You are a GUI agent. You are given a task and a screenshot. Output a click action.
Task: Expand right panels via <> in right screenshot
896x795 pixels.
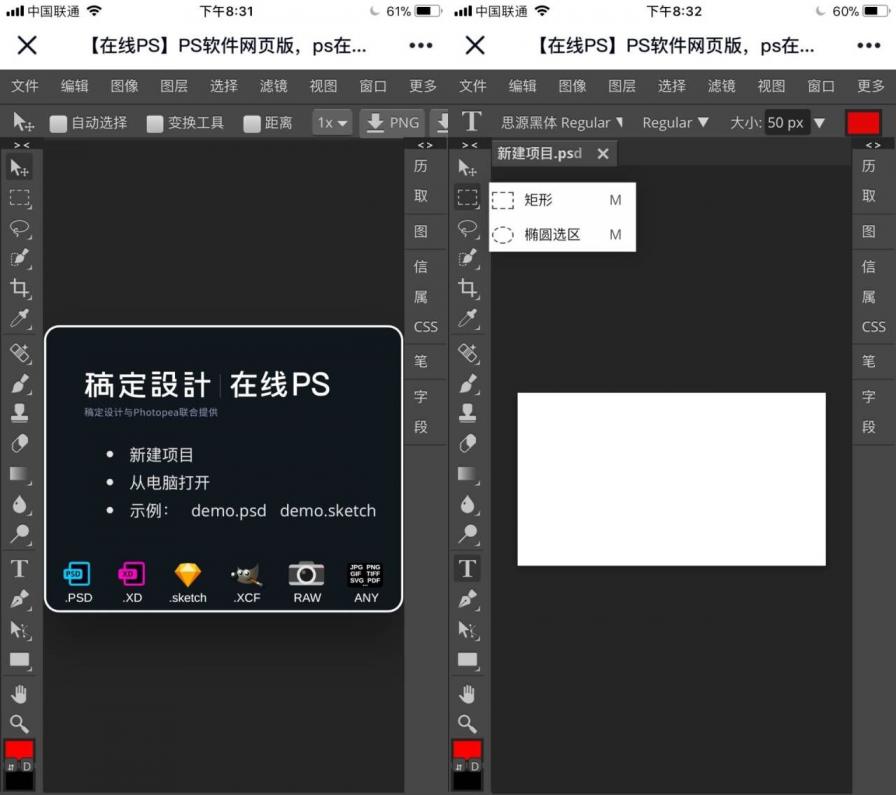pos(873,145)
